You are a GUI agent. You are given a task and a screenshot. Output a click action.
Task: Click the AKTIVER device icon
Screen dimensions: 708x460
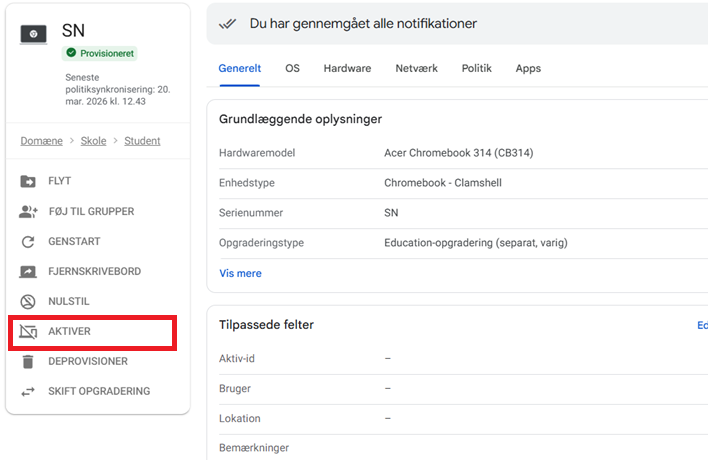(x=28, y=331)
